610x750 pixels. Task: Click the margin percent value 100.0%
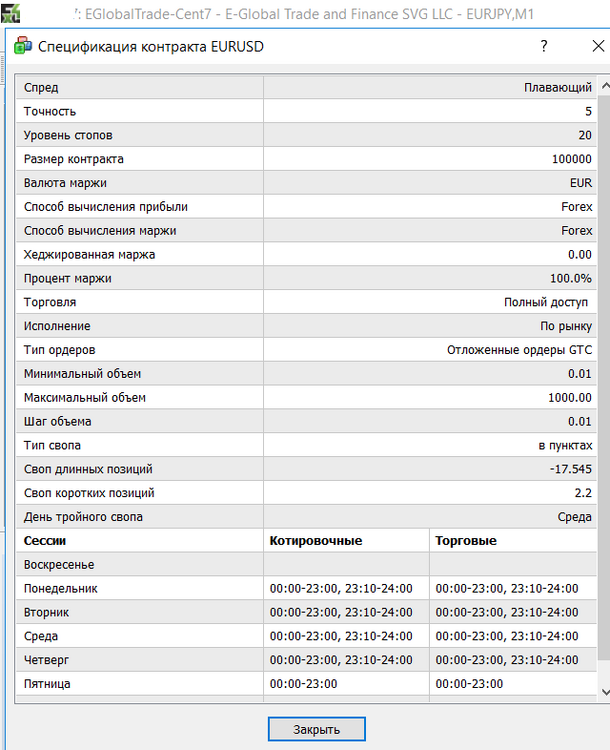(571, 278)
